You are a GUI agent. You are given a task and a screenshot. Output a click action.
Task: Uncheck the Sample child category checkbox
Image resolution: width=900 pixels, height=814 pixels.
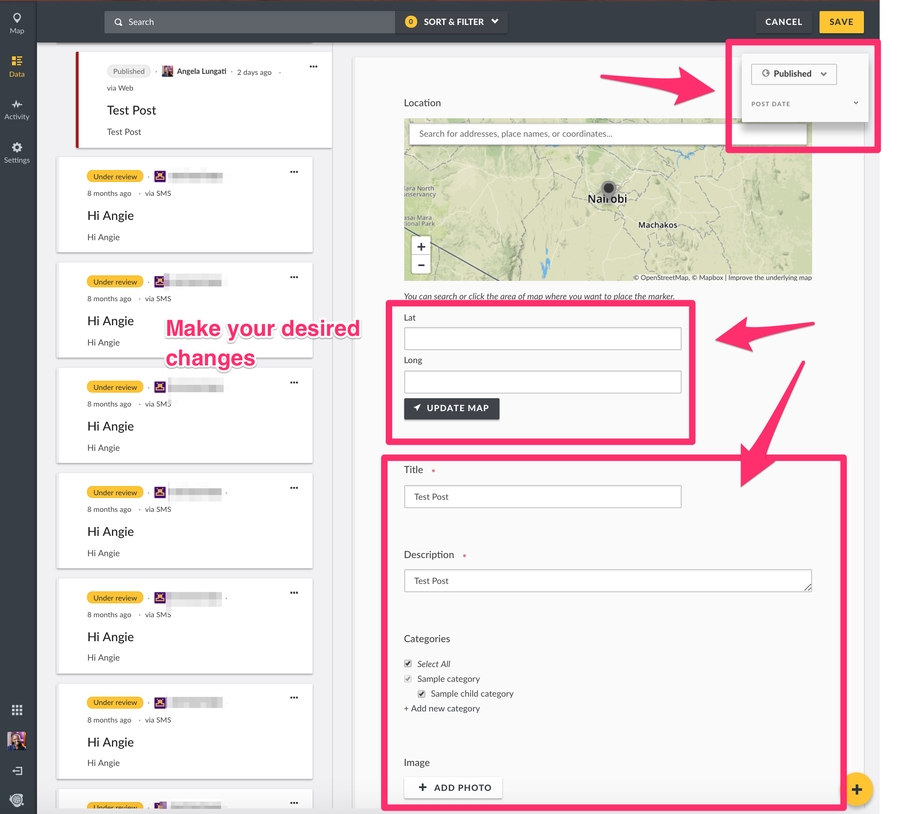(x=422, y=694)
